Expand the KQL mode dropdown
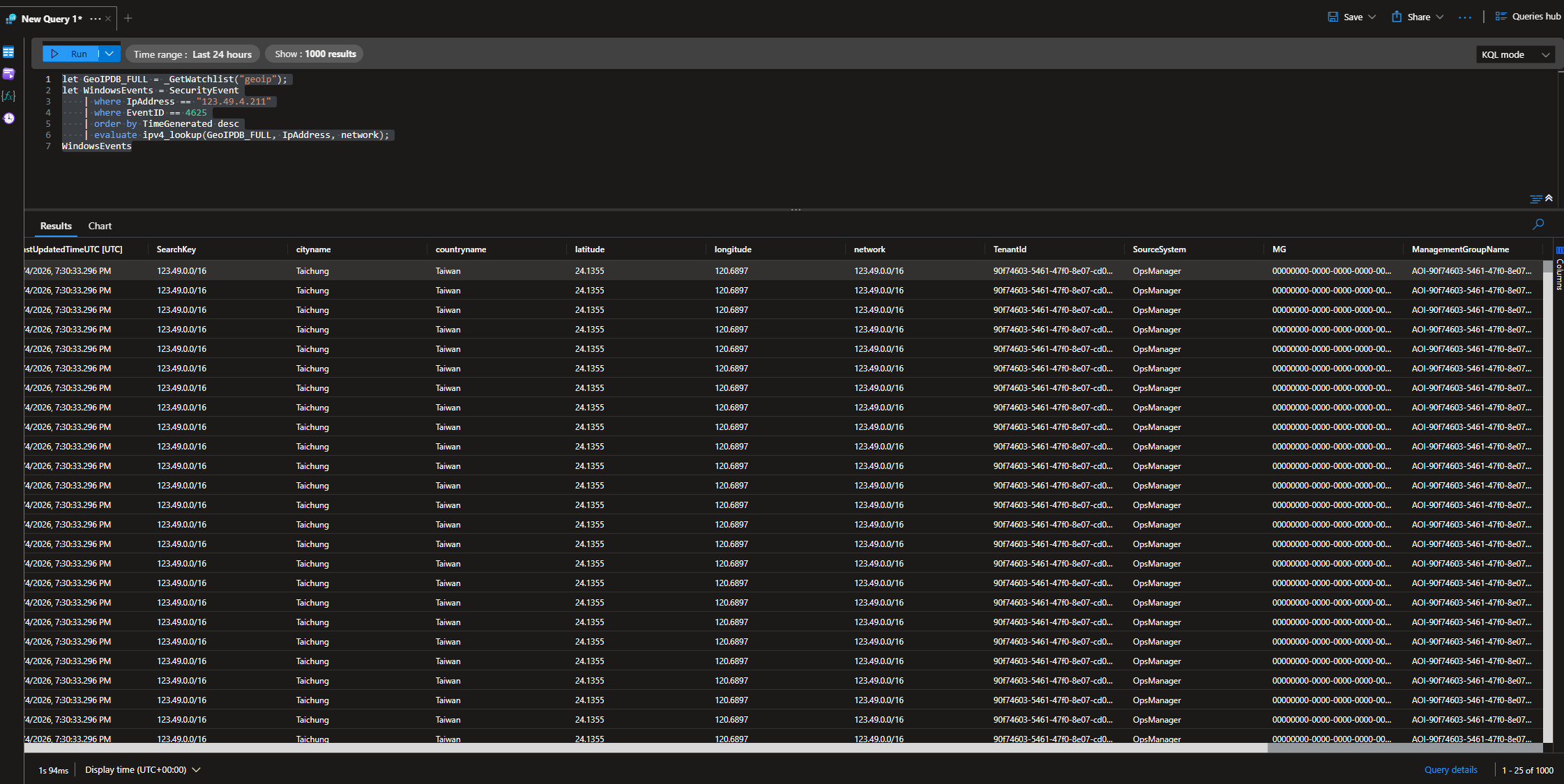This screenshot has width=1564, height=784. pyautogui.click(x=1514, y=54)
